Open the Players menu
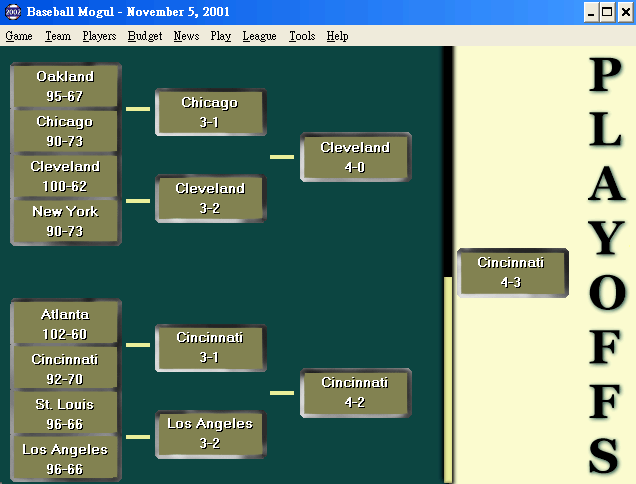636x484 pixels. pos(99,36)
